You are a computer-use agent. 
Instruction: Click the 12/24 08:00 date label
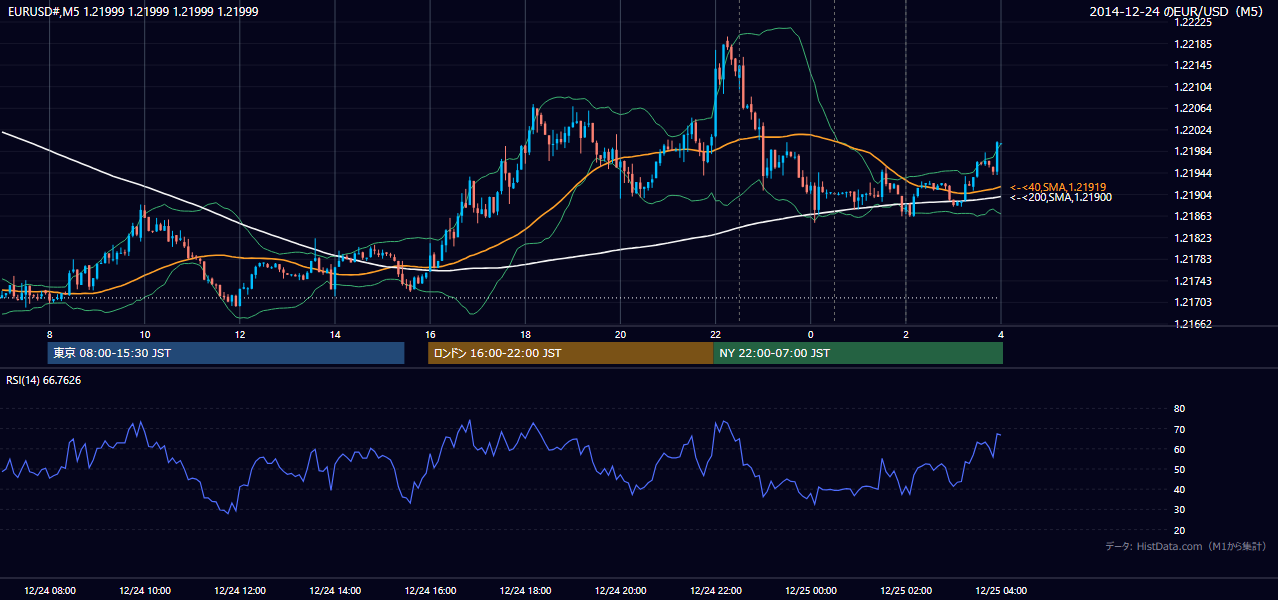(50, 590)
